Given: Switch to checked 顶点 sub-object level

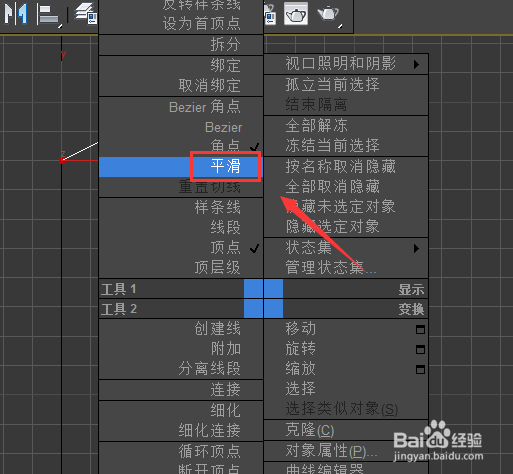Looking at the screenshot, I should coord(225,248).
